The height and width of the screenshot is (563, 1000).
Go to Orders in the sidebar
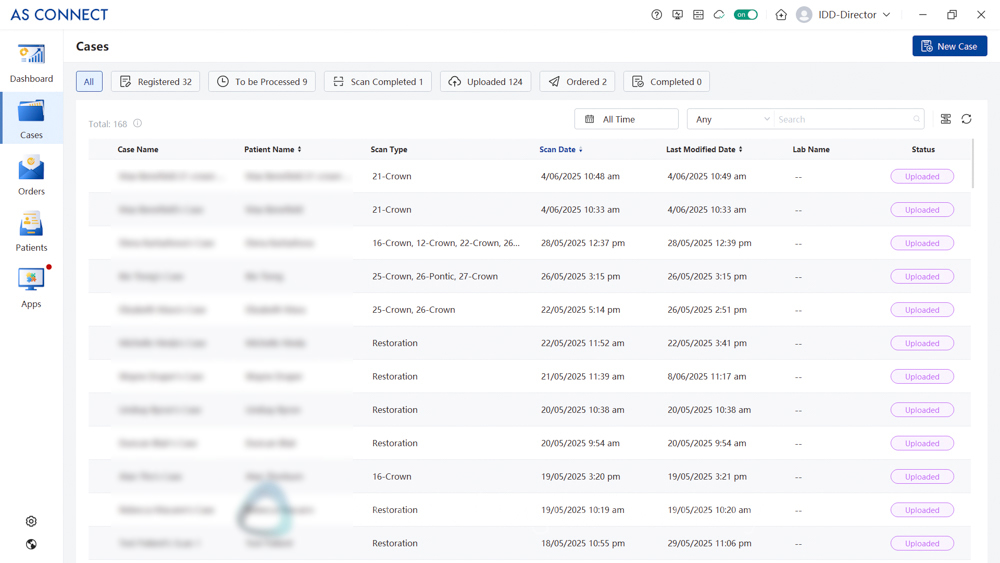31,175
